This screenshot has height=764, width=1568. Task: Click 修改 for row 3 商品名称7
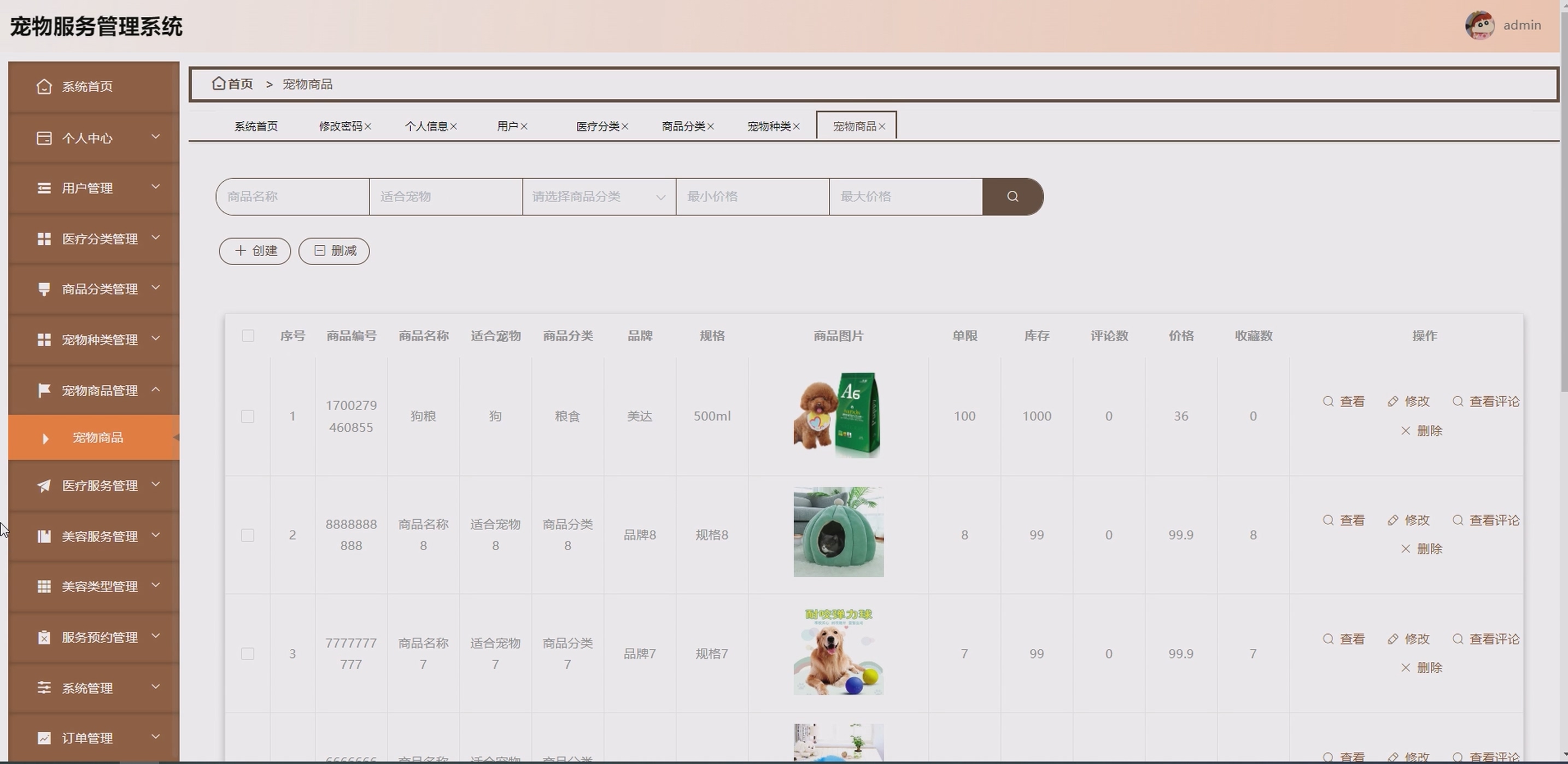[x=1408, y=639]
